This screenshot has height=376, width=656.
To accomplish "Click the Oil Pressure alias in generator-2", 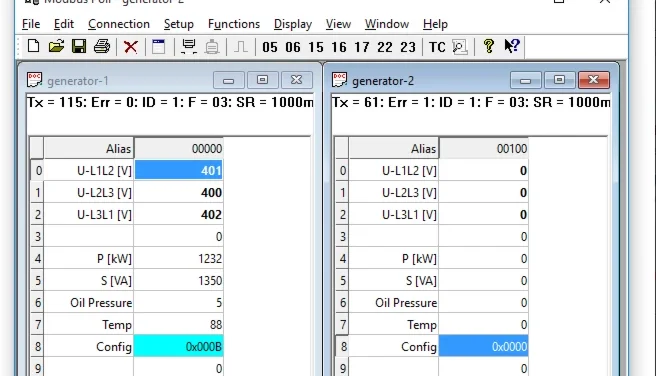I will [394, 302].
